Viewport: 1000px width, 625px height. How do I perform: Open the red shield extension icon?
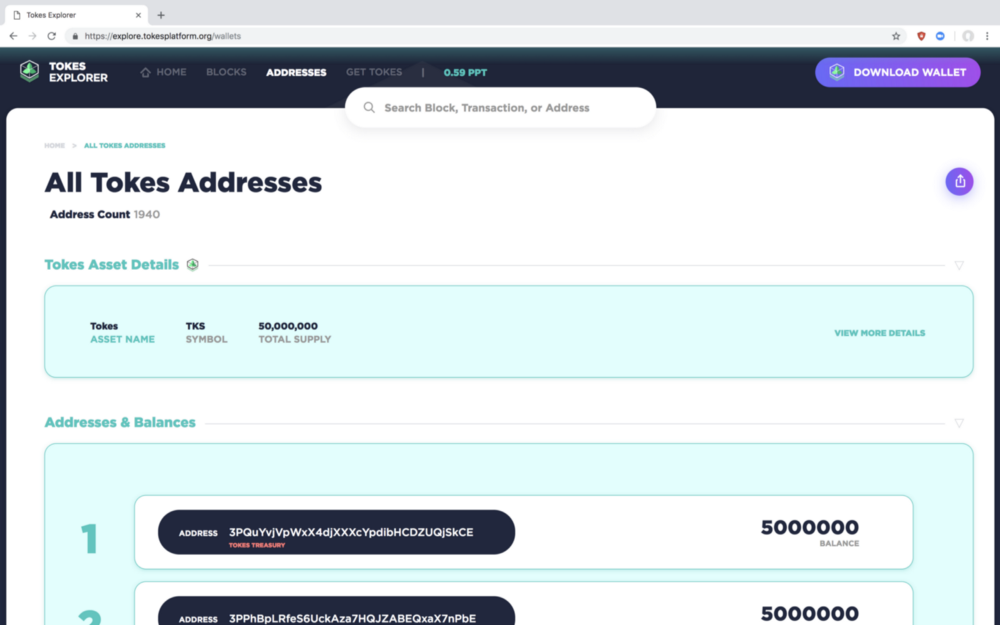pos(921,36)
